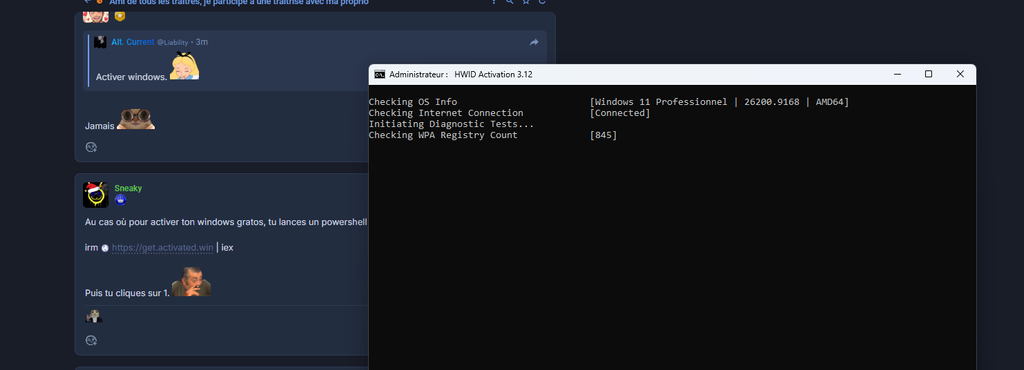Click the 'Puis tu cliques sur 1.' text
This screenshot has height=370, width=1024.
click(127, 293)
